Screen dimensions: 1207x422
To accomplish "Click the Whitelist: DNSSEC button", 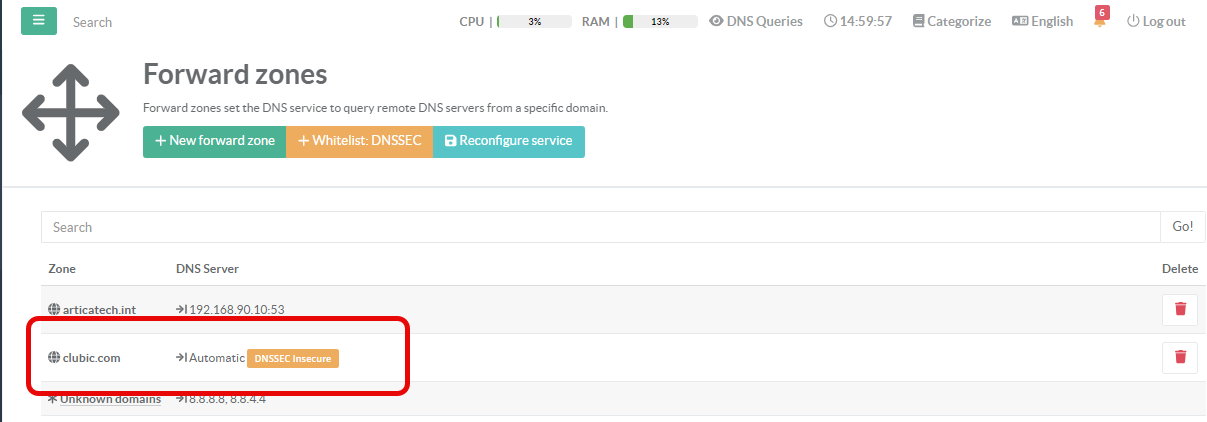I will coord(359,141).
